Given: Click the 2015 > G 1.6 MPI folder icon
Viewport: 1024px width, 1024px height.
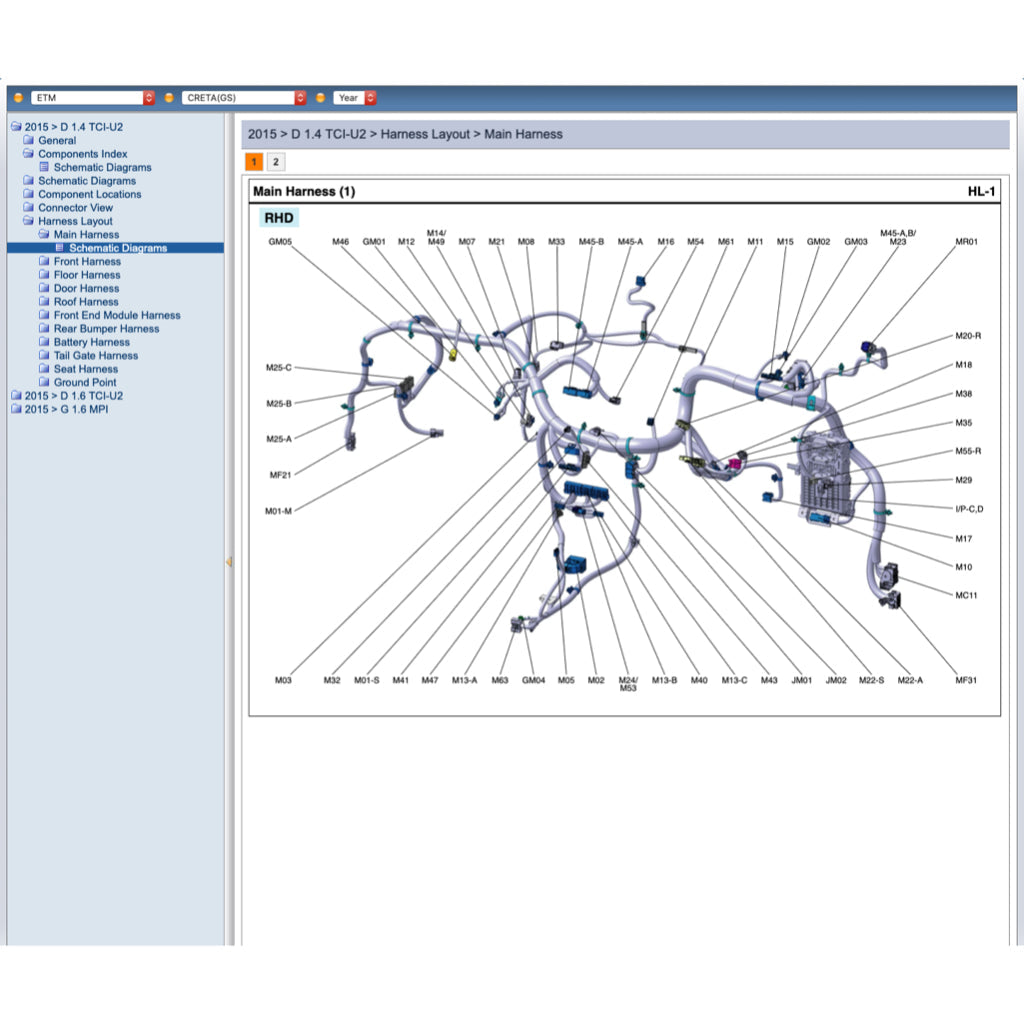Looking at the screenshot, I should click(x=15, y=409).
